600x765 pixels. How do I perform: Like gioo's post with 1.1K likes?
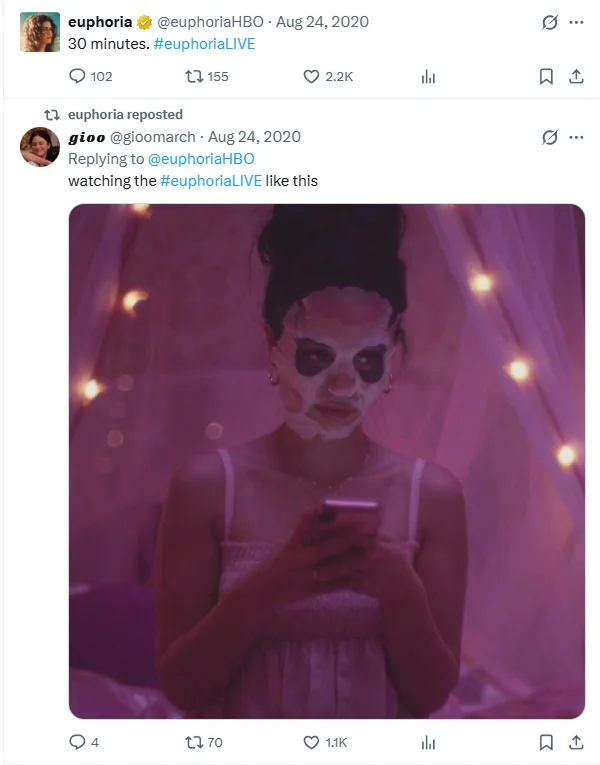[311, 742]
